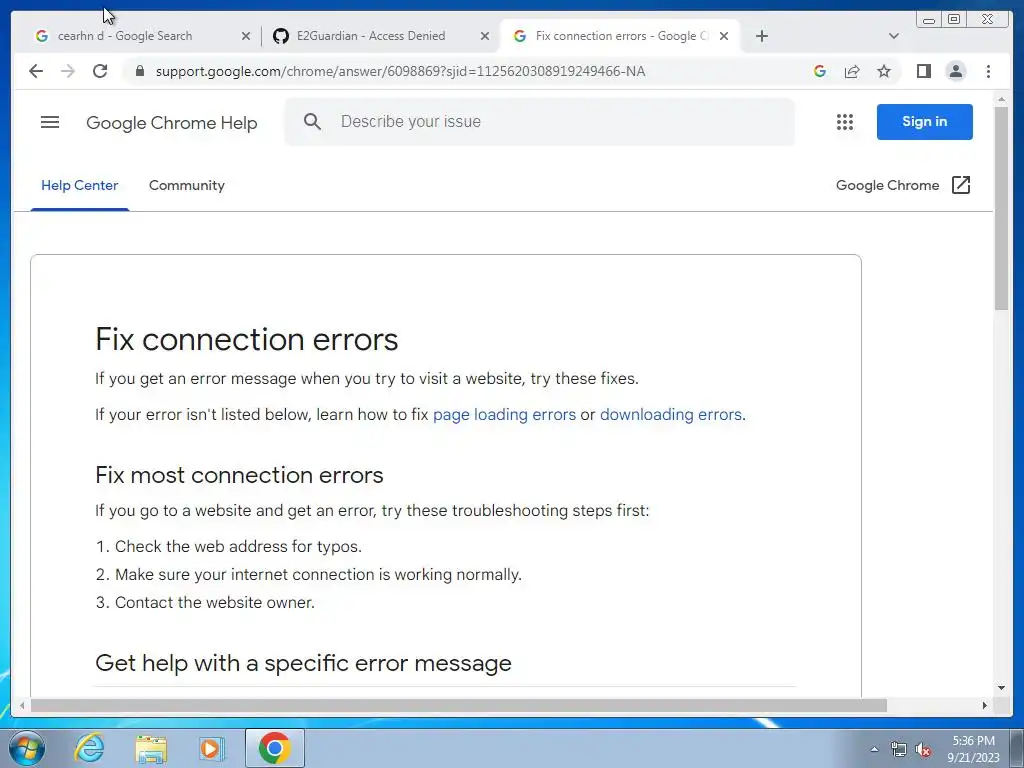This screenshot has width=1024, height=768.
Task: Bookmark this page with the star
Action: (x=884, y=71)
